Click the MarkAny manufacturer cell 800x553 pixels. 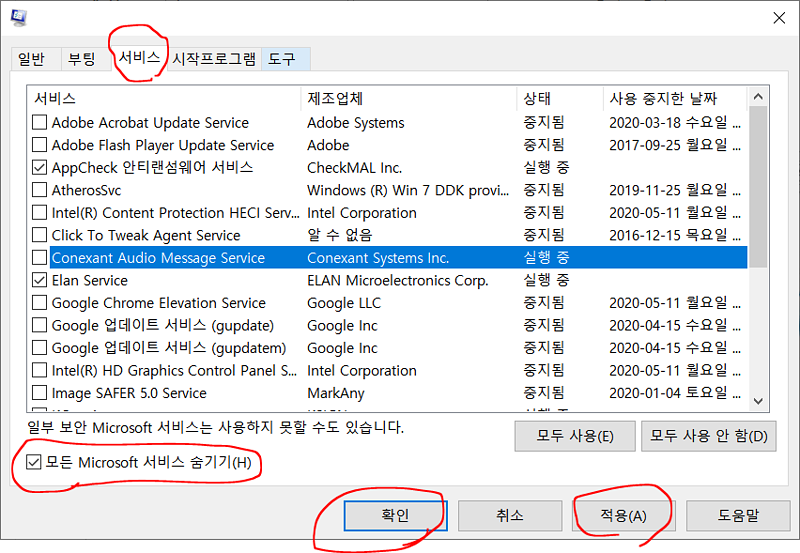pyautogui.click(x=336, y=393)
